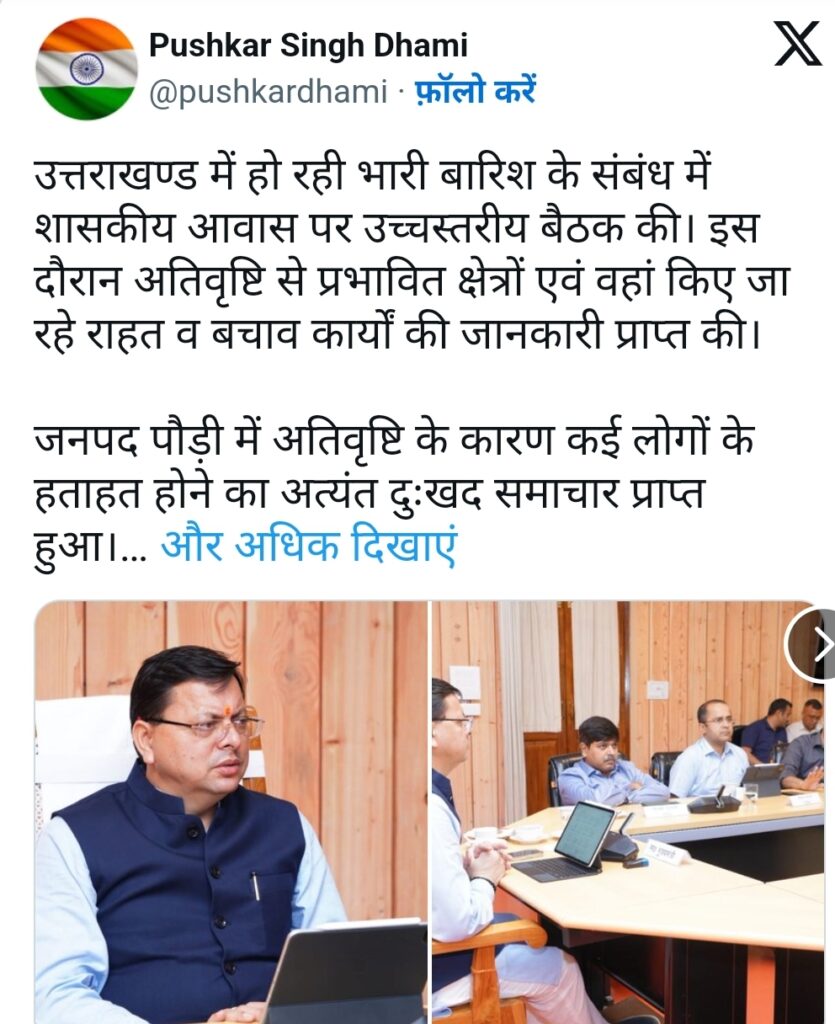Click the wall switch plate in meeting photo
This screenshot has width=835, height=1024.
tap(657, 690)
